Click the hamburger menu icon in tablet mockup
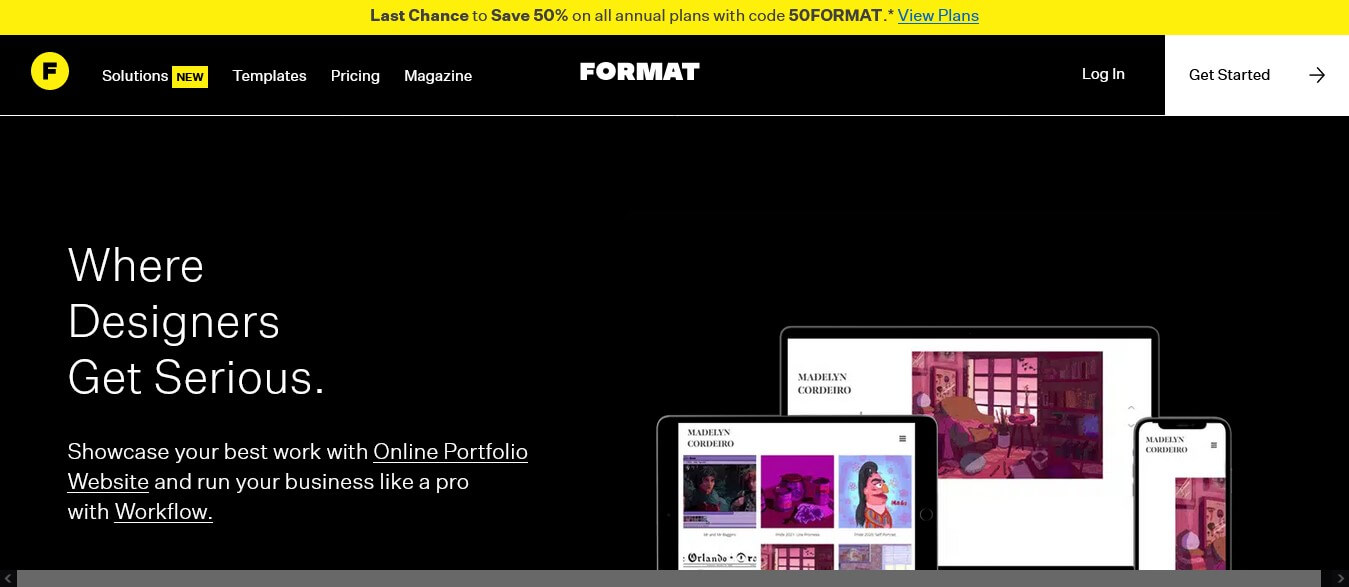Viewport: 1349px width, 587px height. click(x=903, y=438)
